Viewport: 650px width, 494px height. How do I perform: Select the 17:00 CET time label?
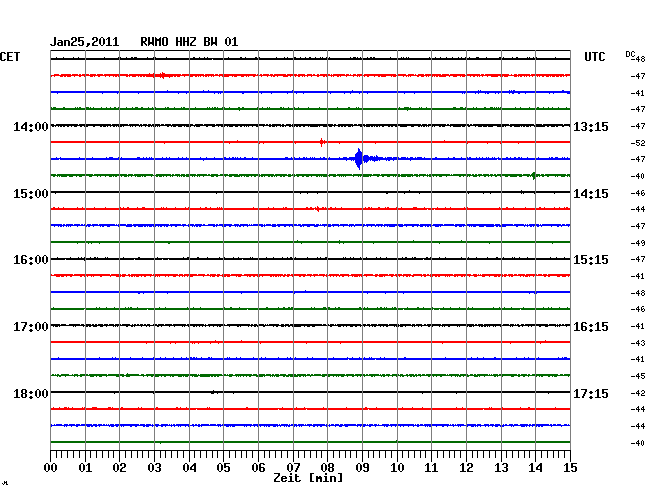[x=31, y=327]
